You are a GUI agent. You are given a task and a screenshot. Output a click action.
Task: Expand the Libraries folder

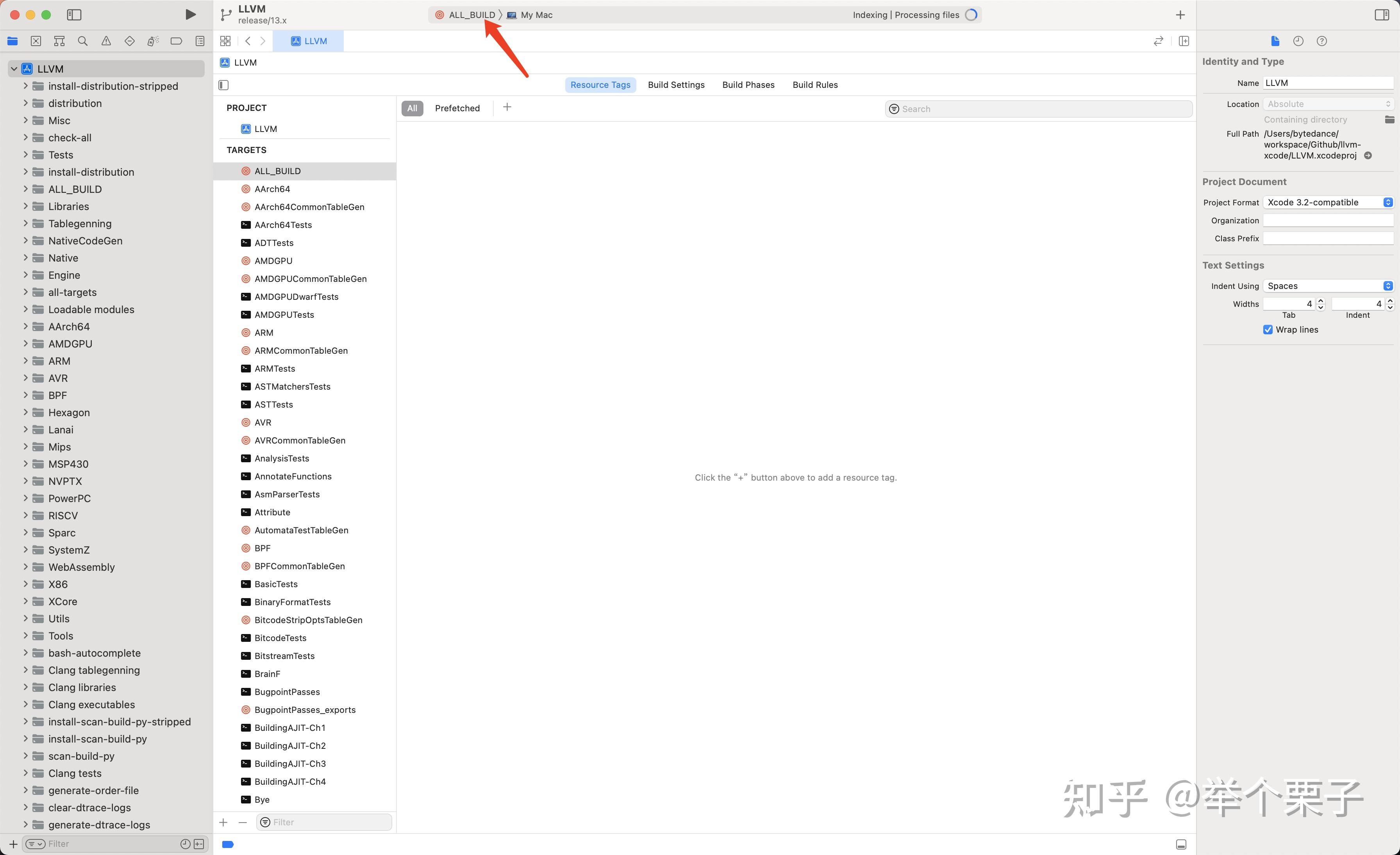click(25, 207)
